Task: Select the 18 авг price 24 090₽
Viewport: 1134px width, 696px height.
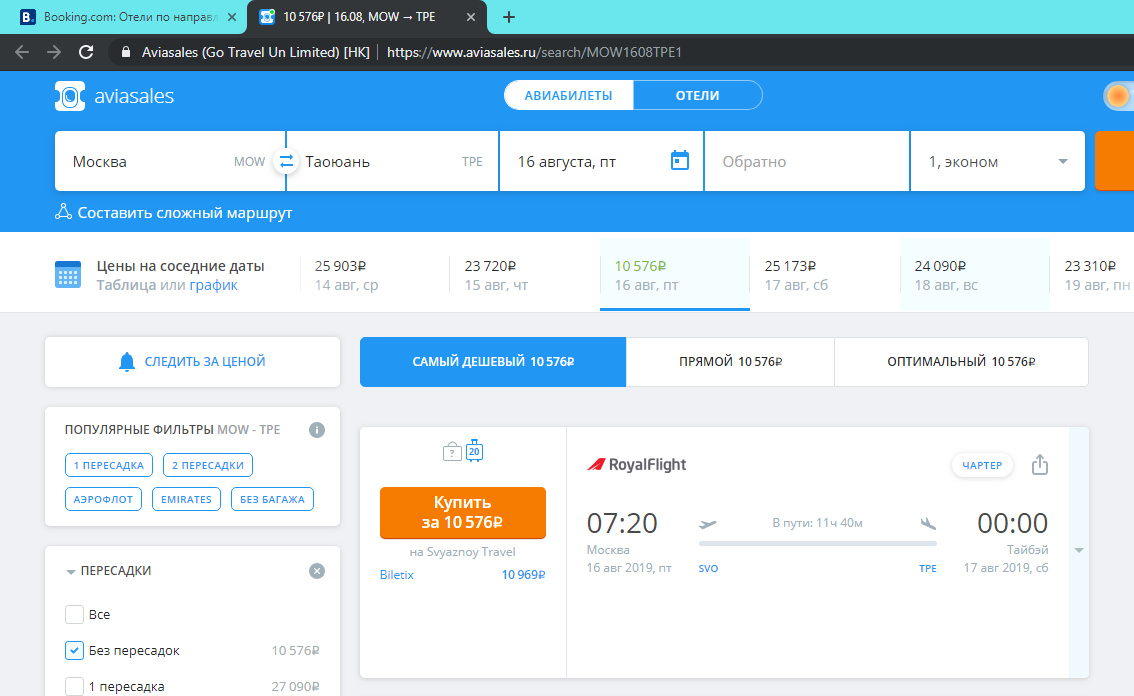Action: pos(974,275)
